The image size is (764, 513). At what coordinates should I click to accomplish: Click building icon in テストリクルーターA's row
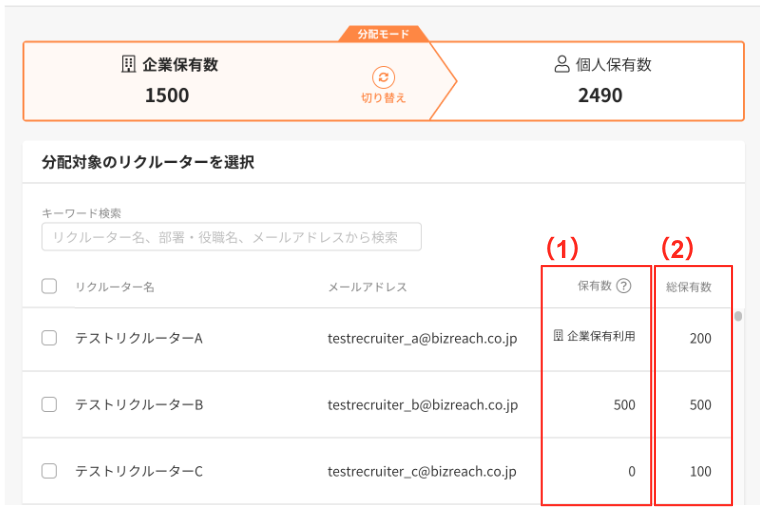(x=558, y=337)
